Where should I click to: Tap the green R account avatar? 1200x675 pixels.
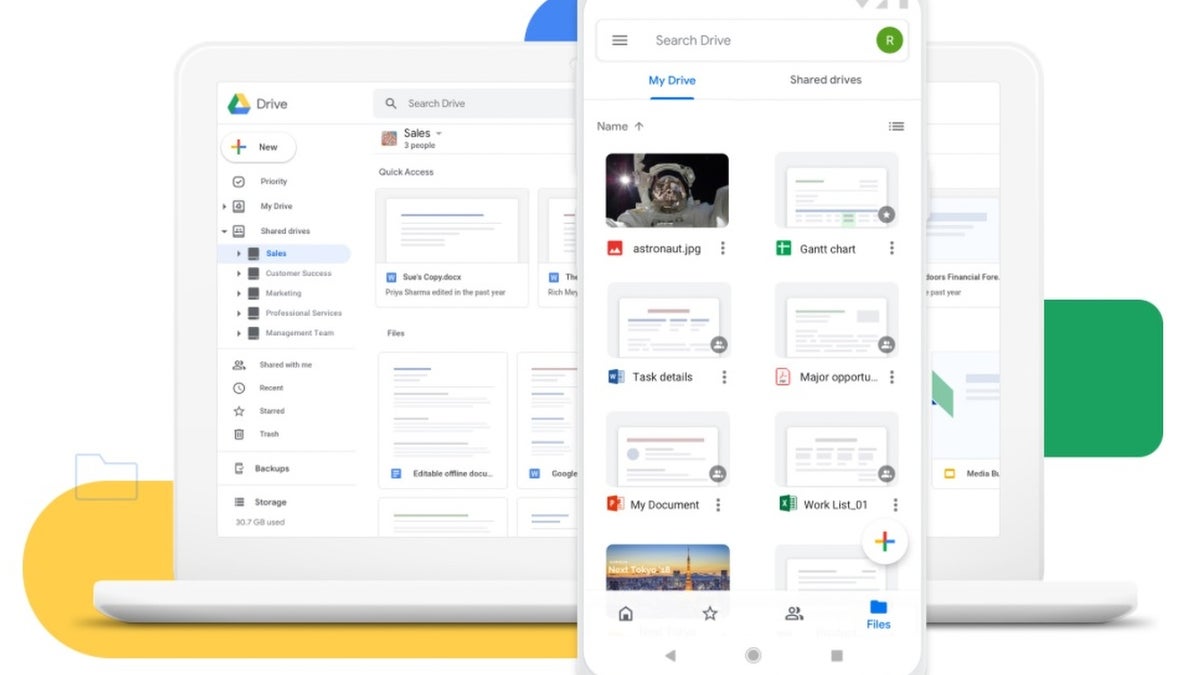point(889,40)
